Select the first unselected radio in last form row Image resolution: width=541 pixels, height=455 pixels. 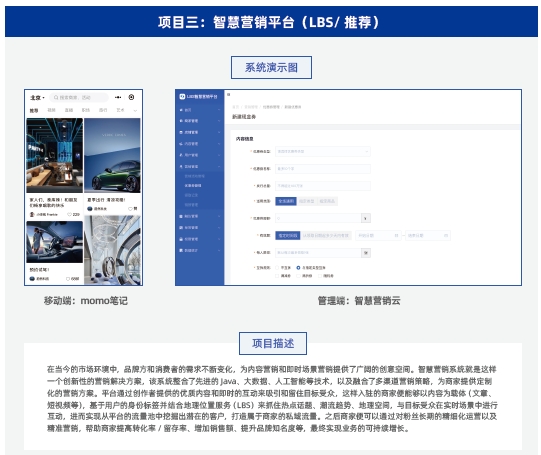(x=277, y=267)
